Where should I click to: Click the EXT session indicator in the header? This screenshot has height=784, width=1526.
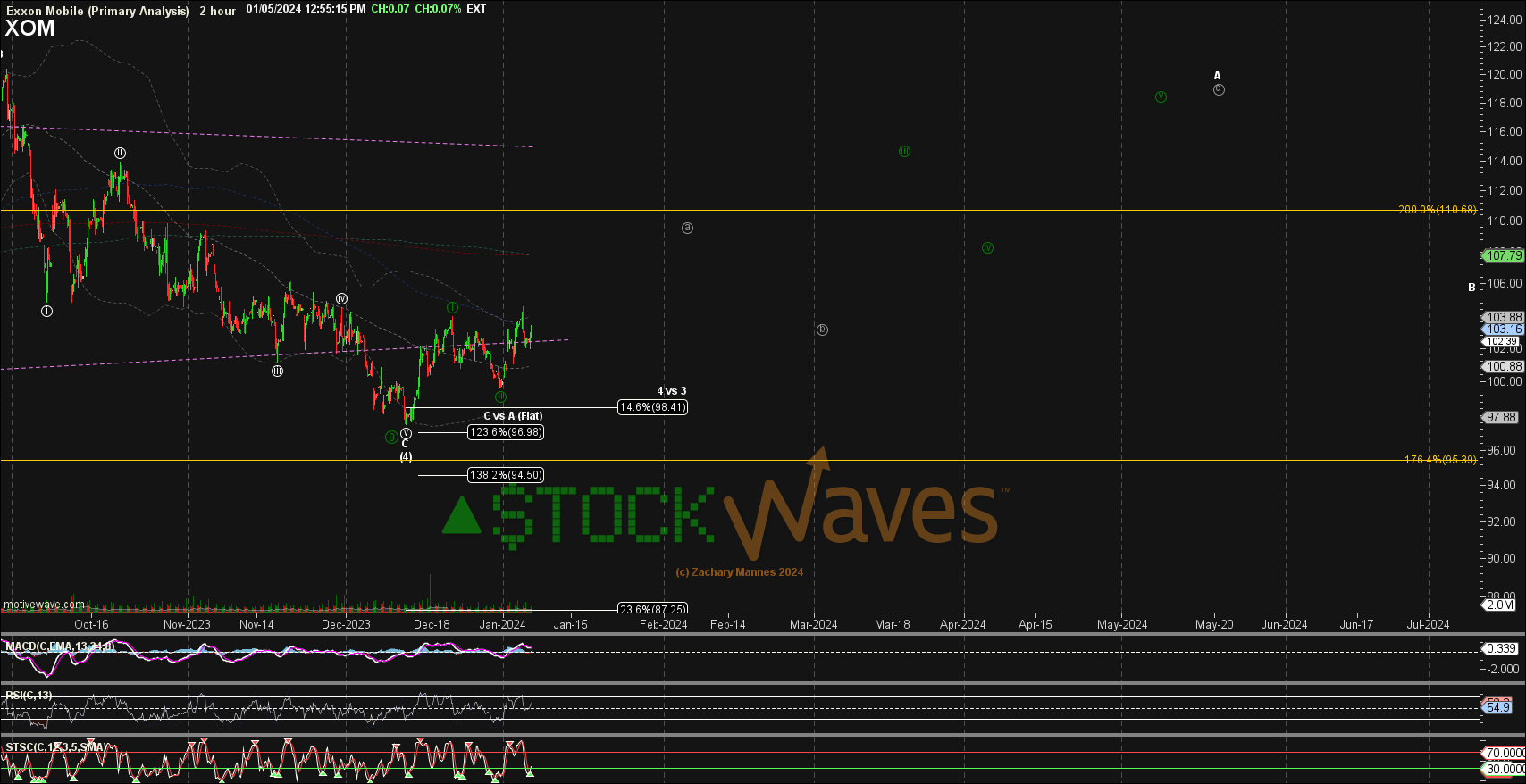476,9
